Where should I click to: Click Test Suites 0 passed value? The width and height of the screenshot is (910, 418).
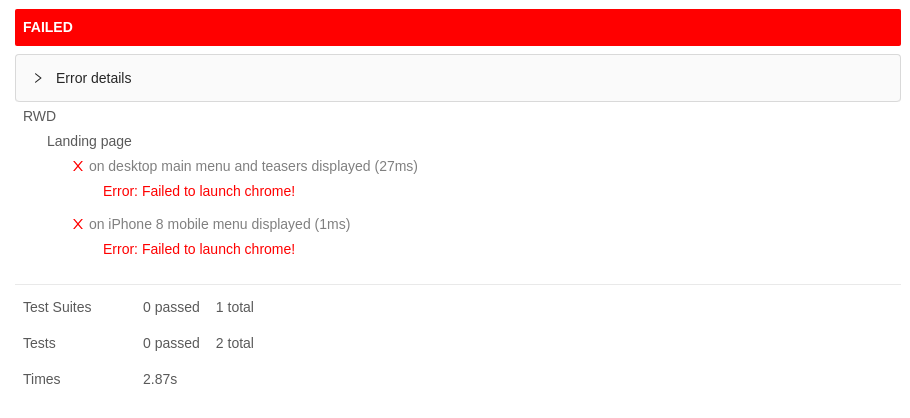[x=171, y=307]
